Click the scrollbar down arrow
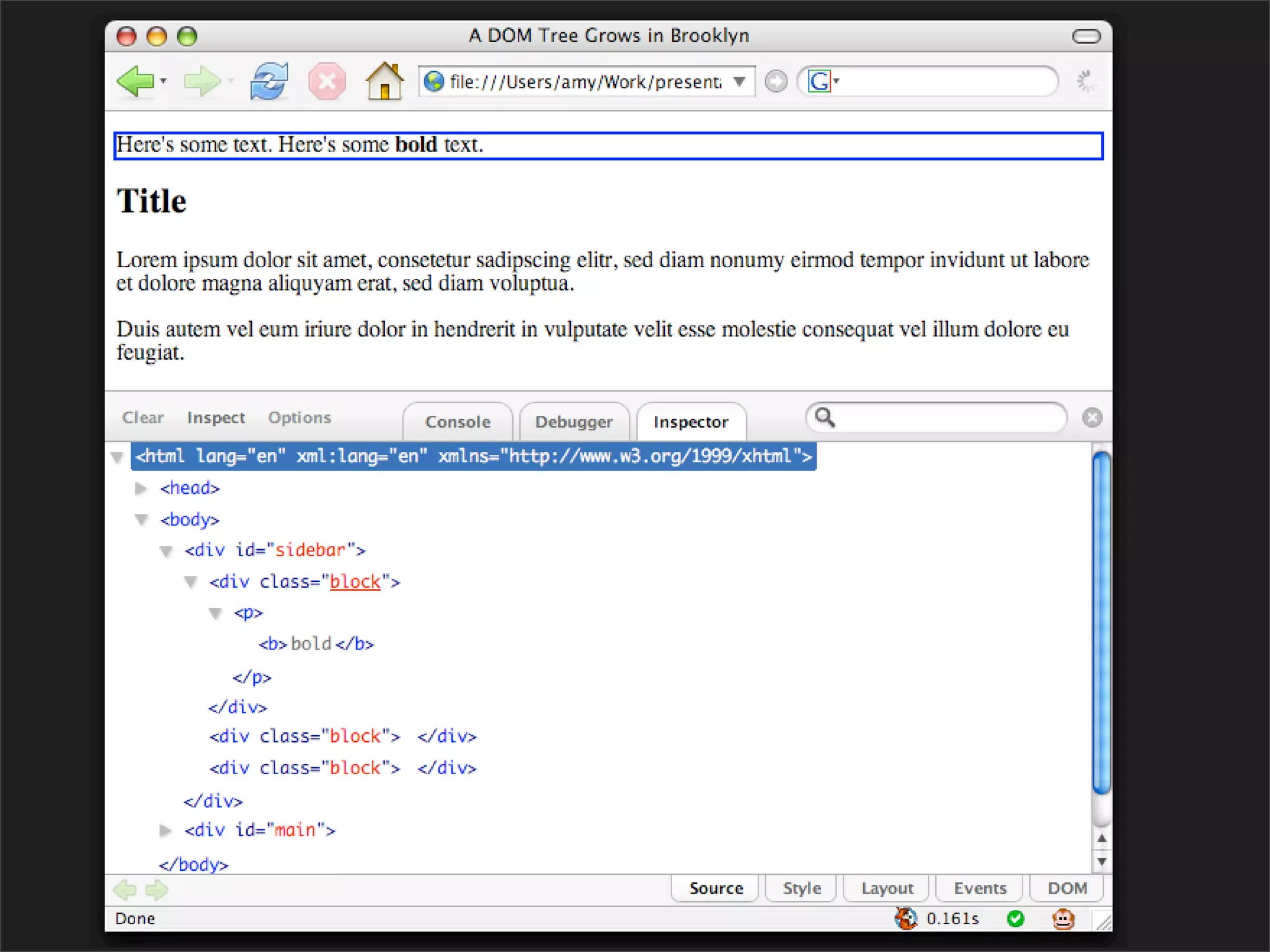 (1101, 861)
